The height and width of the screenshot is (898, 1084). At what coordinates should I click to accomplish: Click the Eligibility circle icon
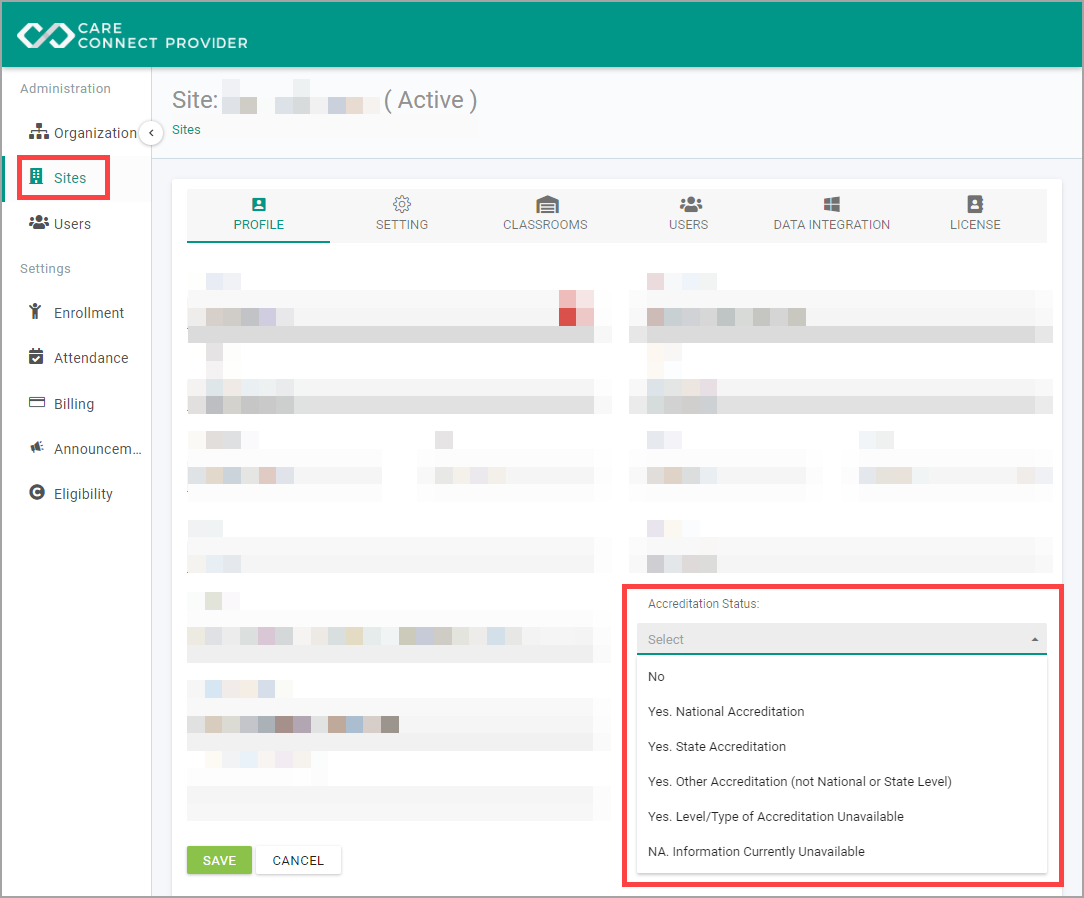coord(37,492)
